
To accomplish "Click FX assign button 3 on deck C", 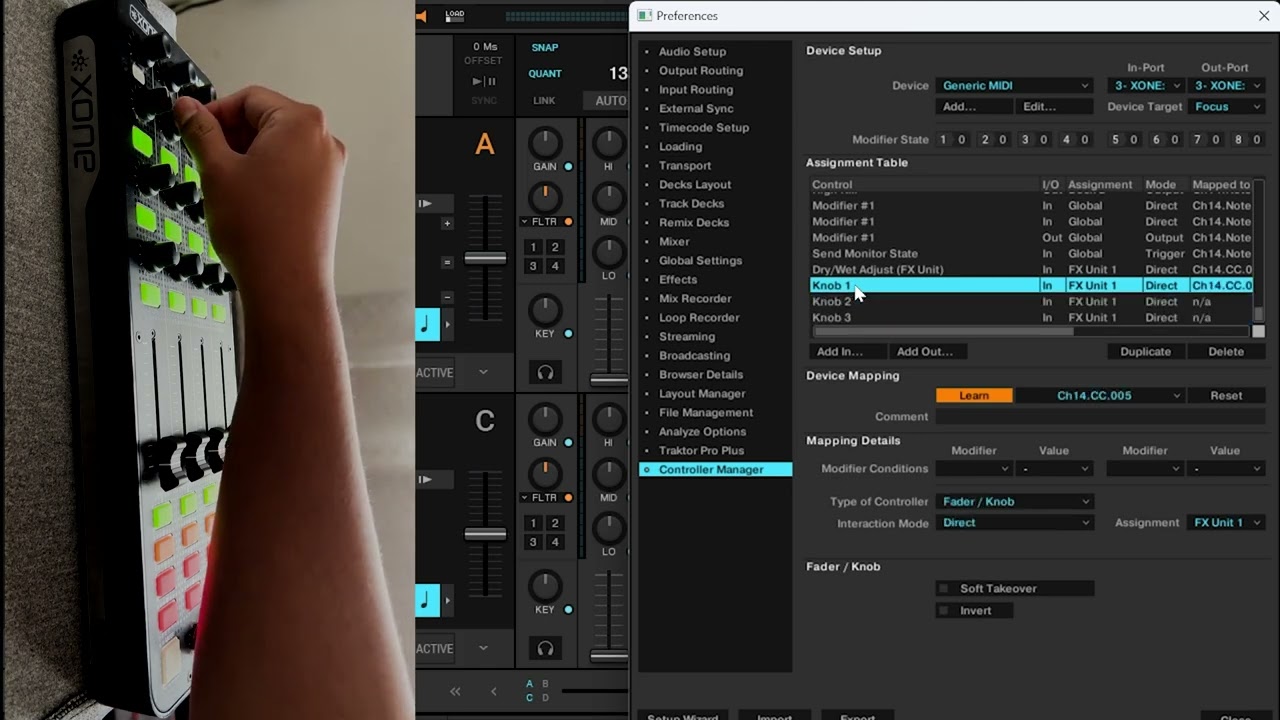I will click(x=534, y=542).
